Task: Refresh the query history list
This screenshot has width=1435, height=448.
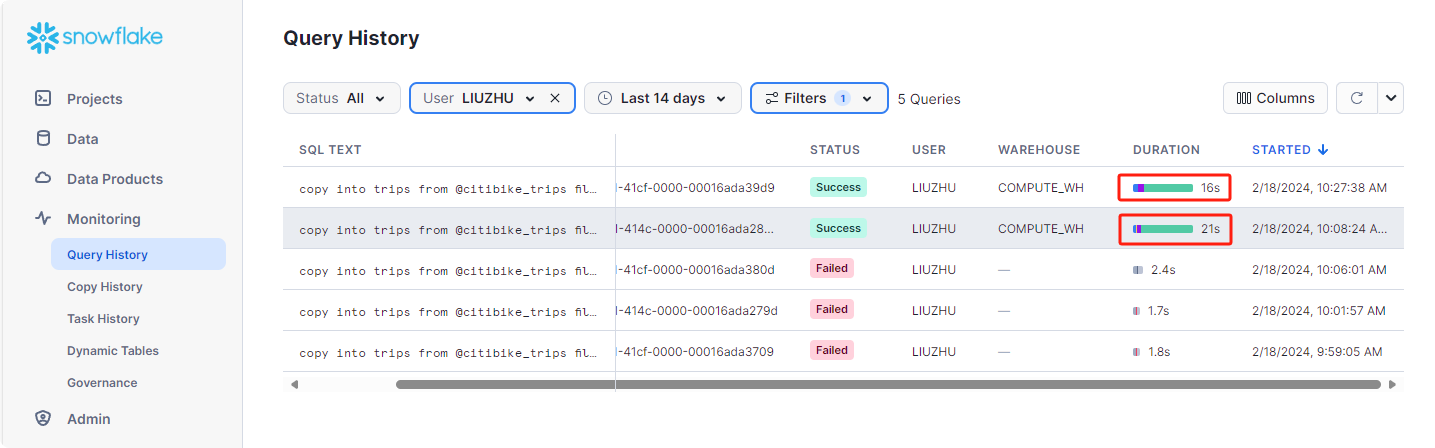Action: (x=1357, y=98)
